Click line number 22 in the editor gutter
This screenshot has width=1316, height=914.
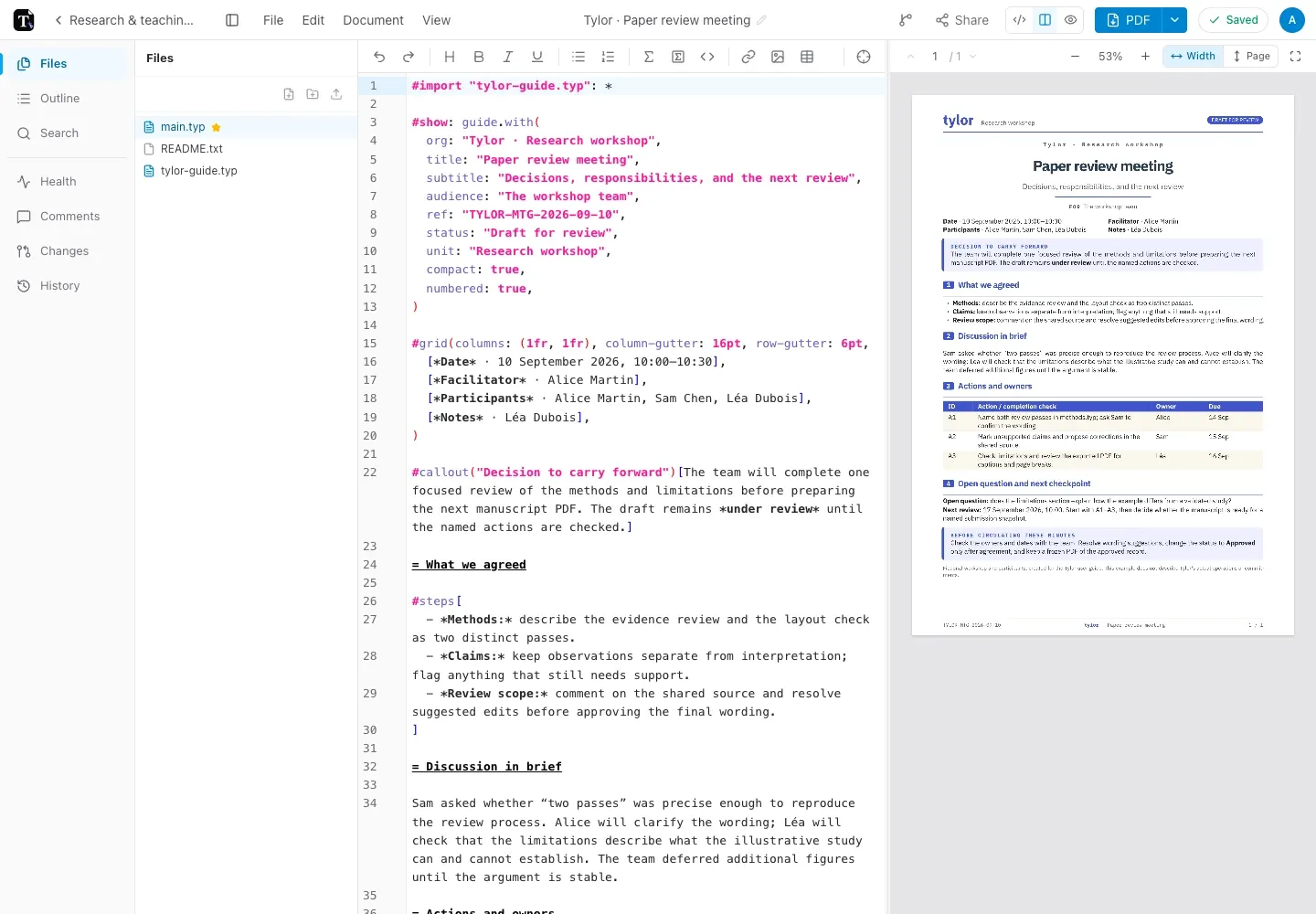pos(370,472)
